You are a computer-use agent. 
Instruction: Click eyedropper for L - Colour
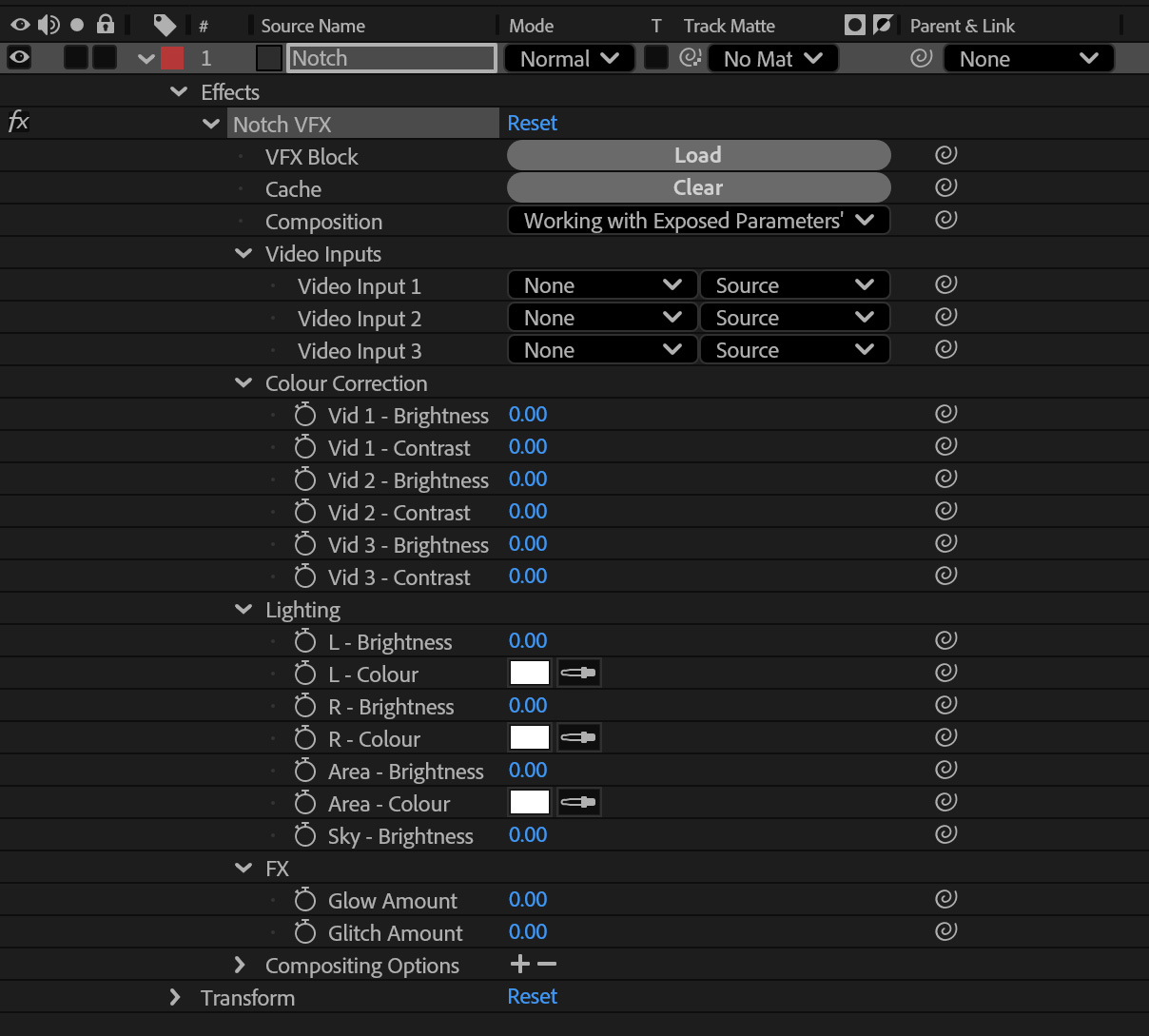click(578, 674)
